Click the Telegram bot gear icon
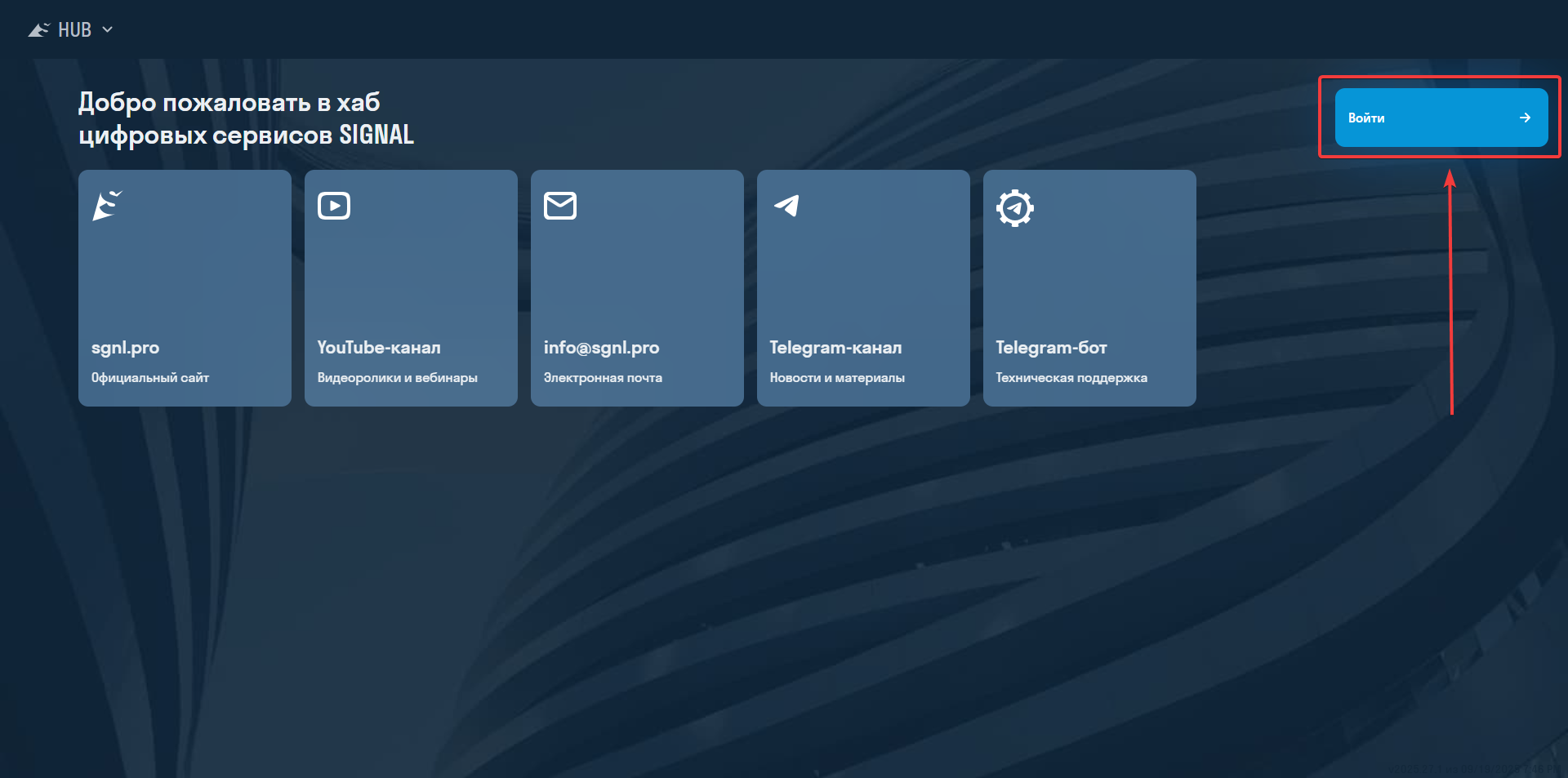1568x778 pixels. pyautogui.click(x=1014, y=207)
